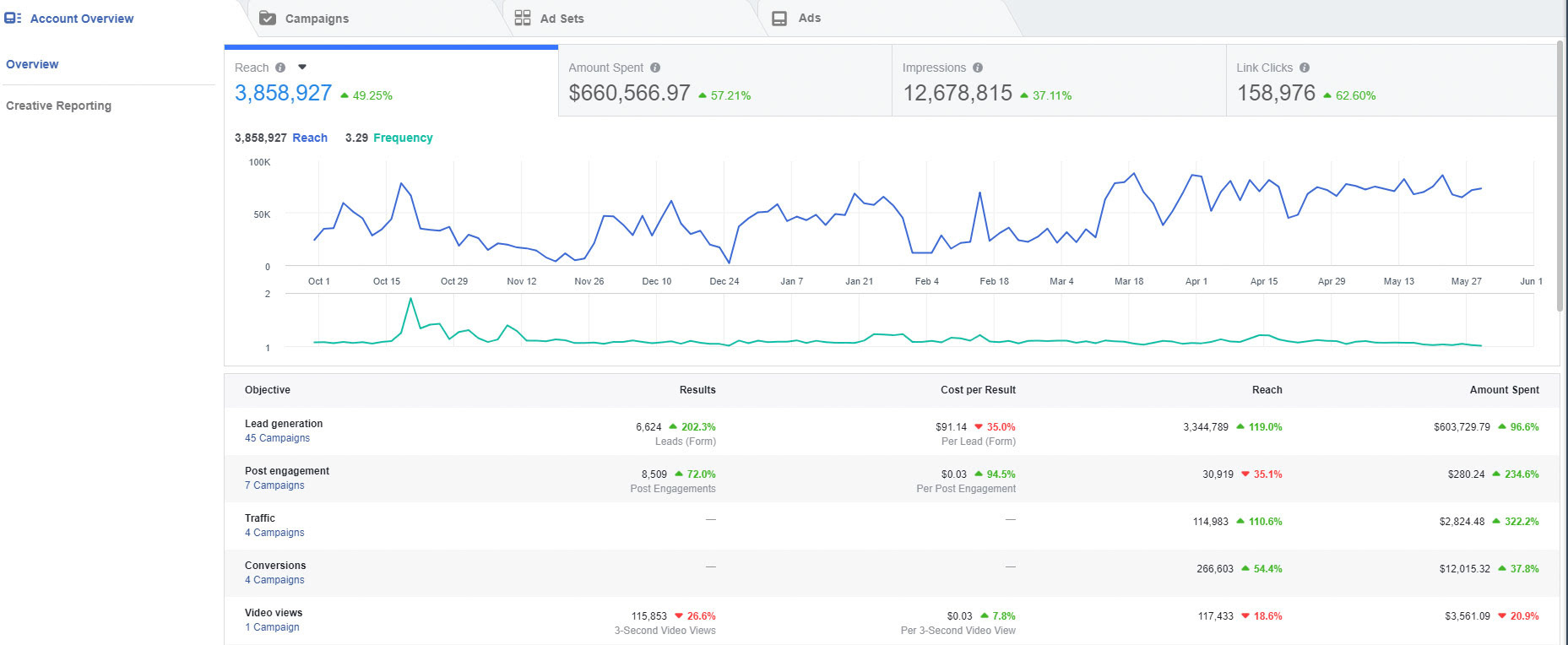
Task: Switch to the Campaigns tab
Action: [x=317, y=19]
